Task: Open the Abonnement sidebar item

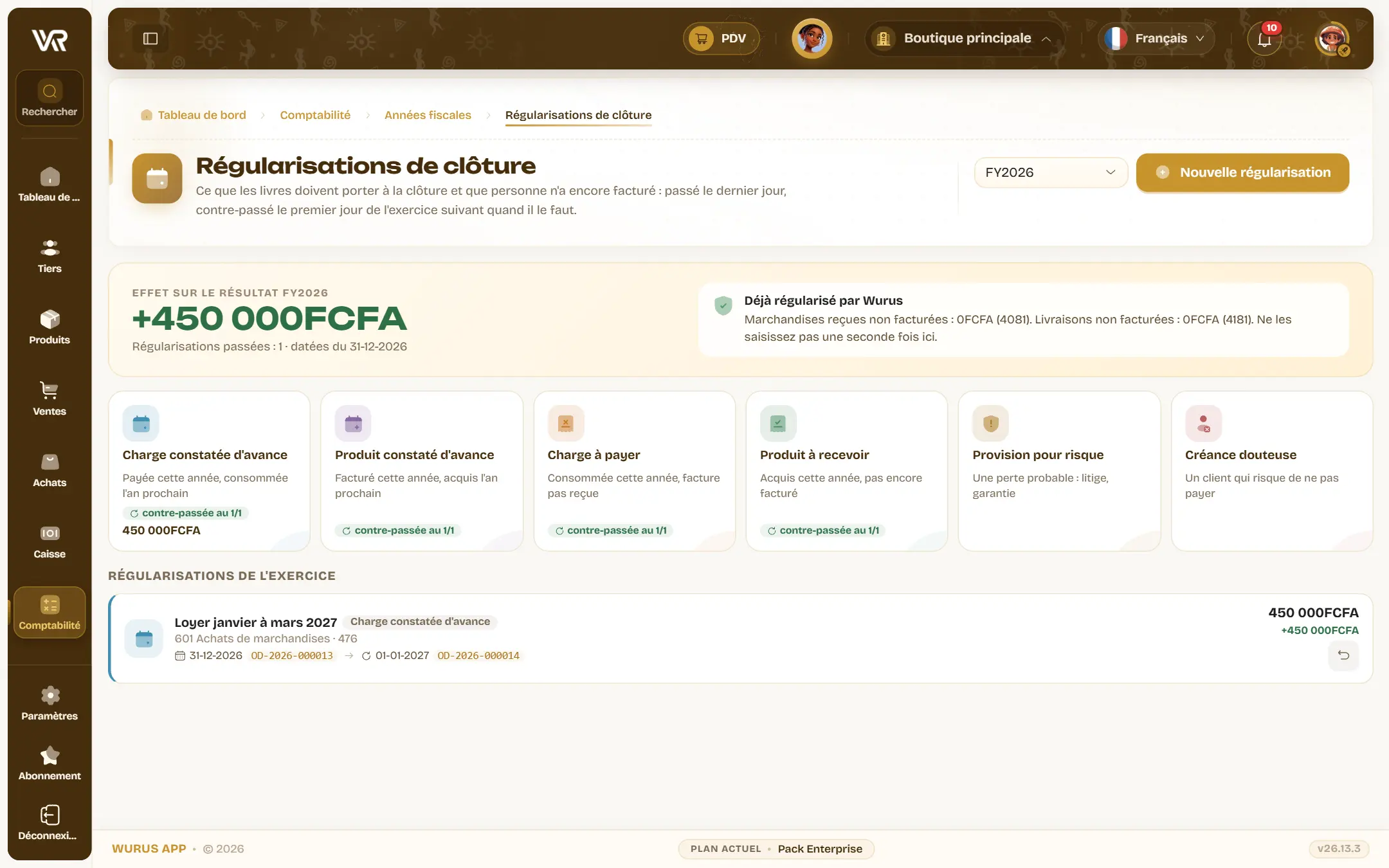Action: pyautogui.click(x=50, y=763)
